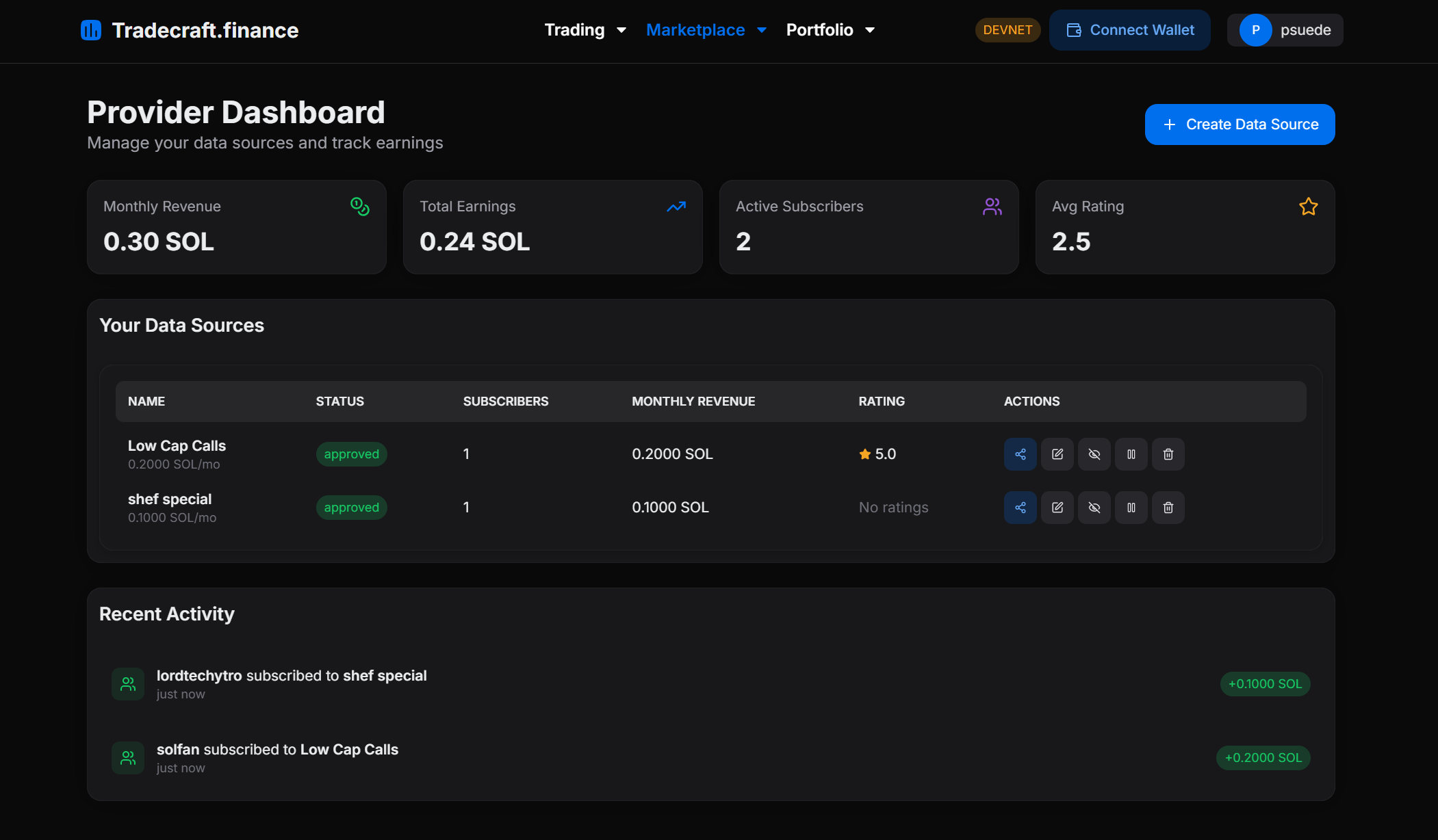
Task: Share the Low Cap Calls data source
Action: pyautogui.click(x=1020, y=454)
